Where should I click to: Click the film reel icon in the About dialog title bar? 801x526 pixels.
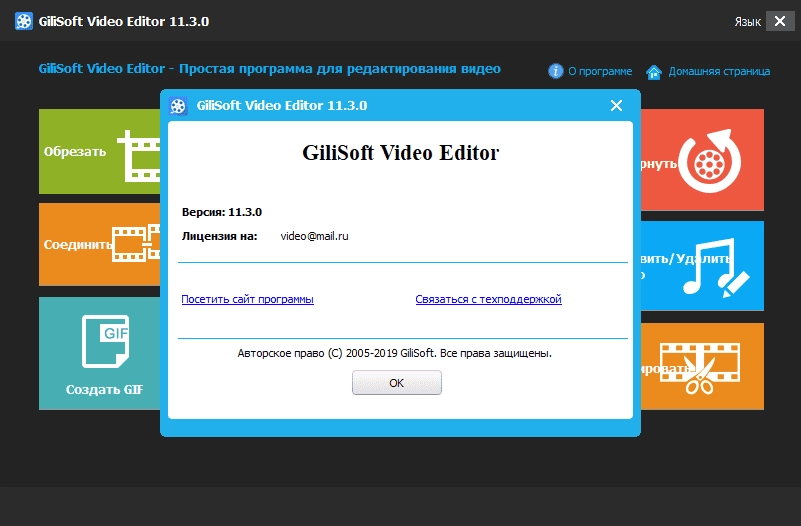pos(178,106)
